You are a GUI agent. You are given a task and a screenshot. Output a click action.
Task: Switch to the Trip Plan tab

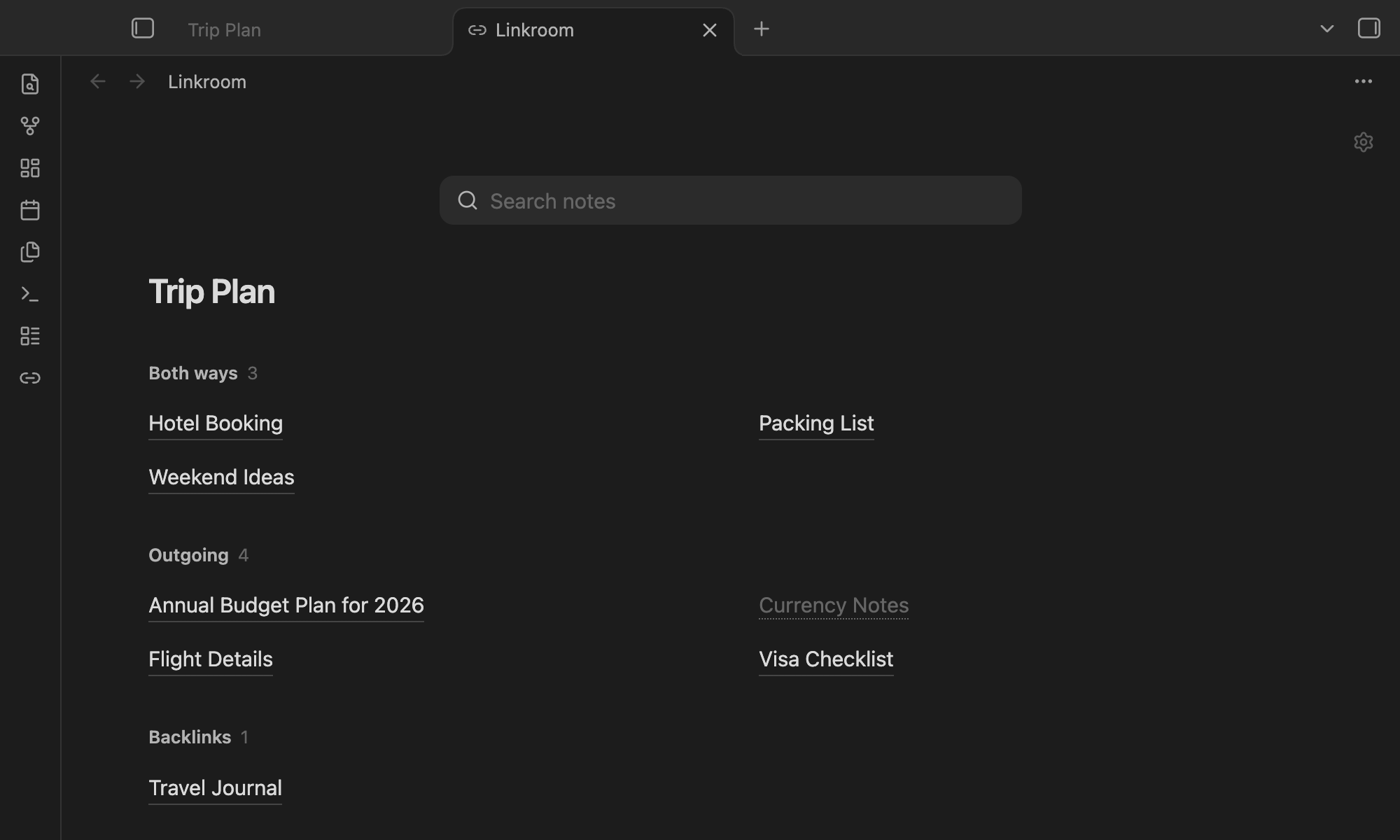click(x=224, y=30)
